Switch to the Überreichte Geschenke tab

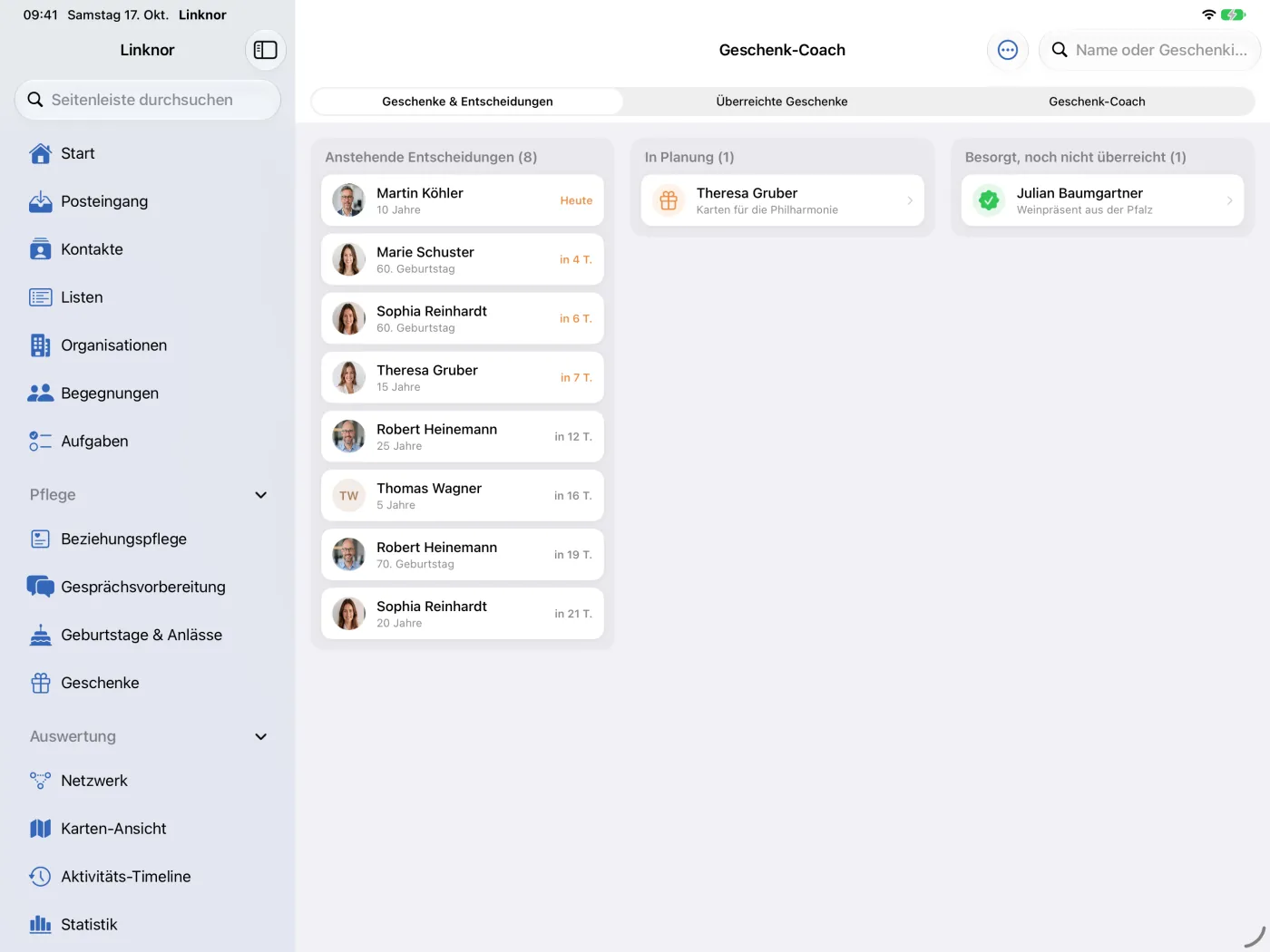point(782,102)
